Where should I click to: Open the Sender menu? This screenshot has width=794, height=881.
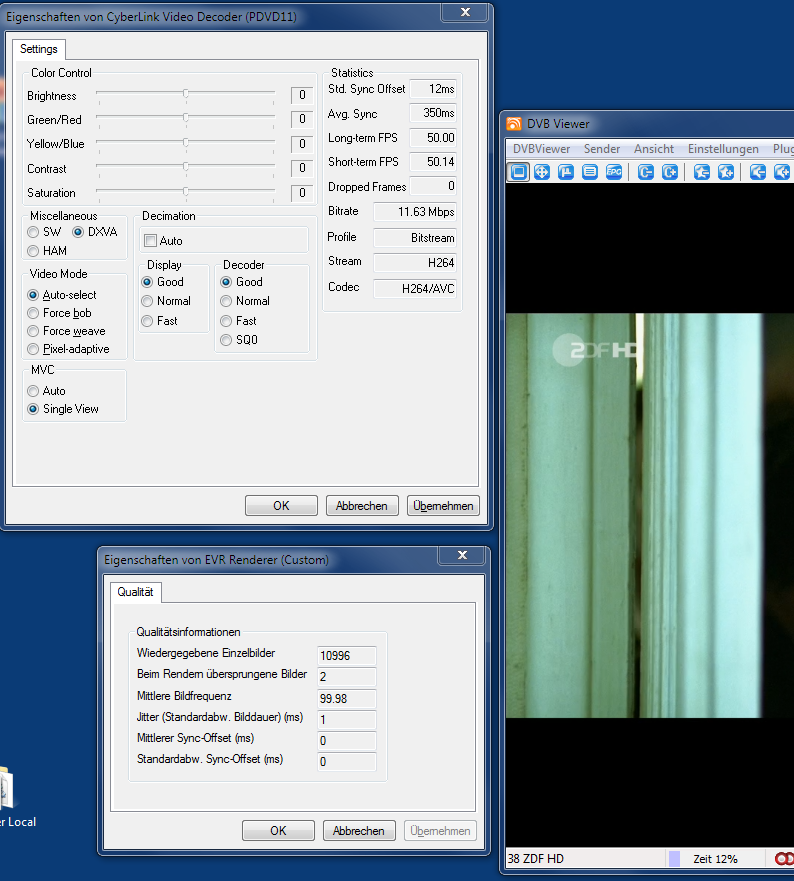(x=602, y=149)
